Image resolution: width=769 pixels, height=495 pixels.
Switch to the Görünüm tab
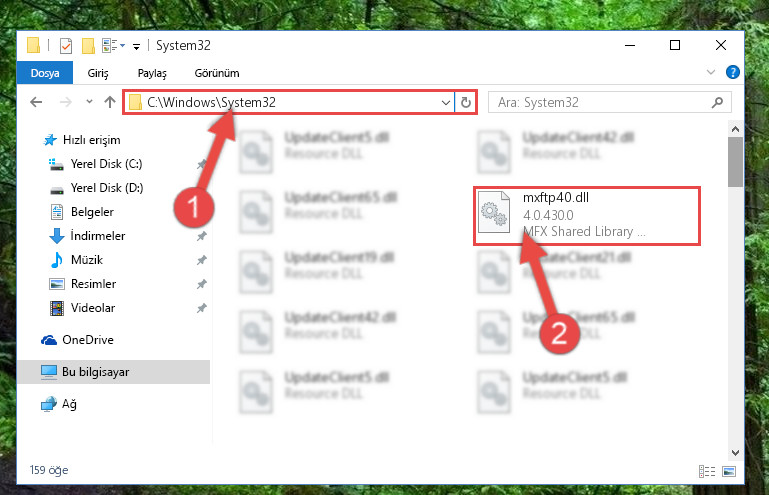point(217,73)
